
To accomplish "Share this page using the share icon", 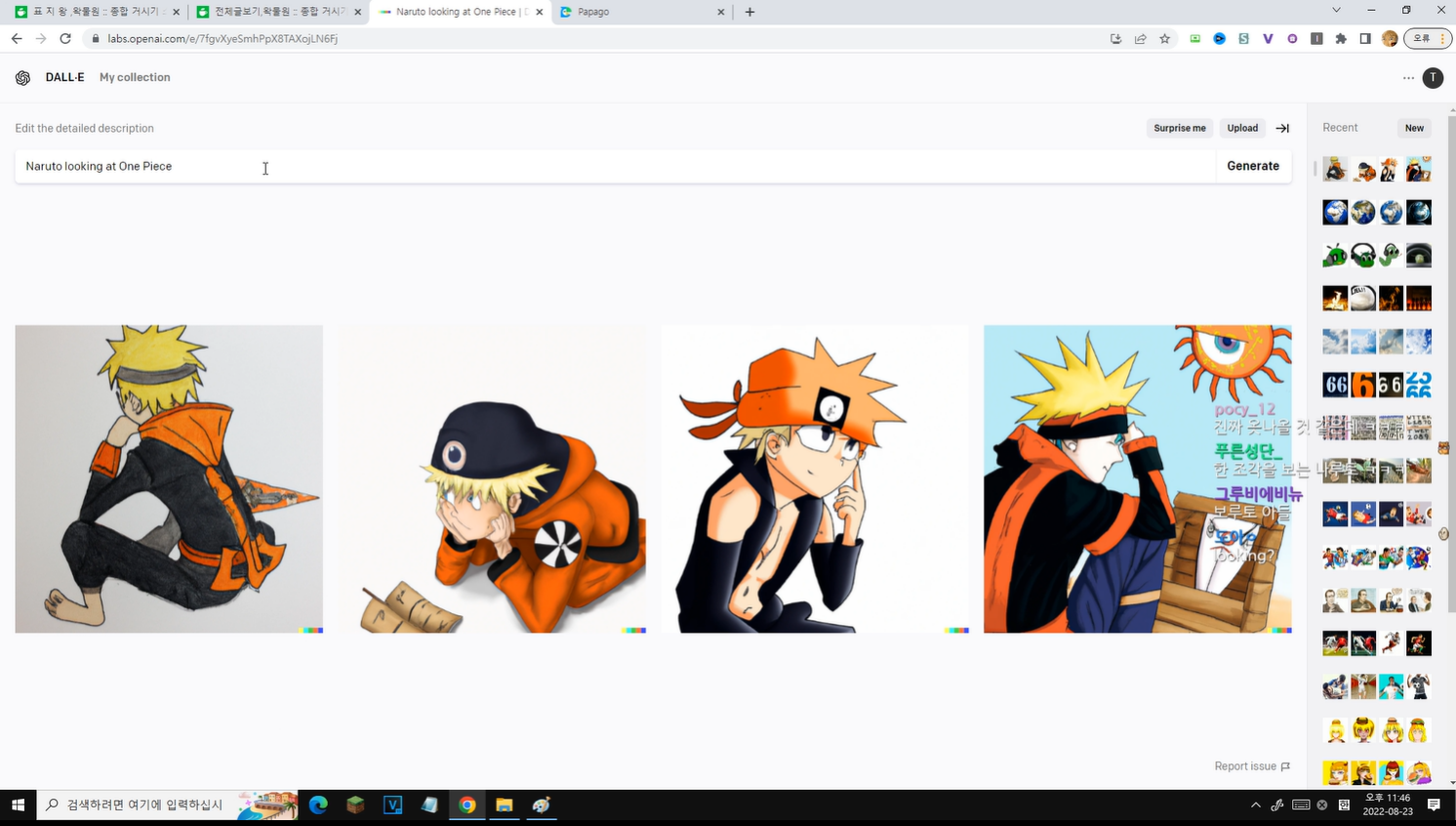I will point(1140,39).
